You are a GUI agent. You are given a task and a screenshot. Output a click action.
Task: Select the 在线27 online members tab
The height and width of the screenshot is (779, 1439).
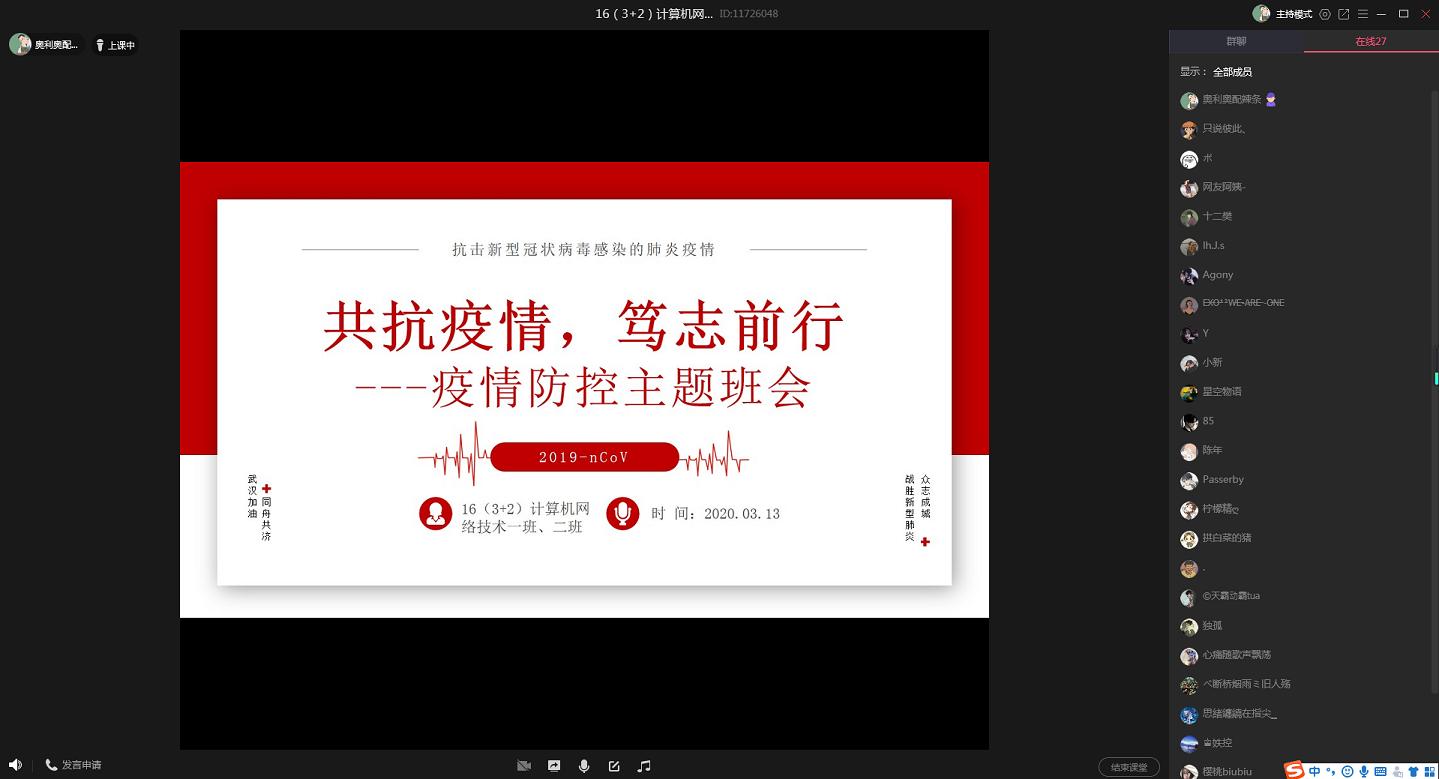click(1370, 42)
